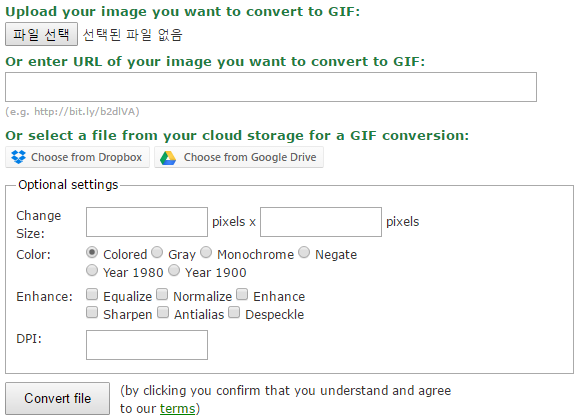Click the Google Drive logo icon
Screen dimensions: 579x420
click(168, 158)
